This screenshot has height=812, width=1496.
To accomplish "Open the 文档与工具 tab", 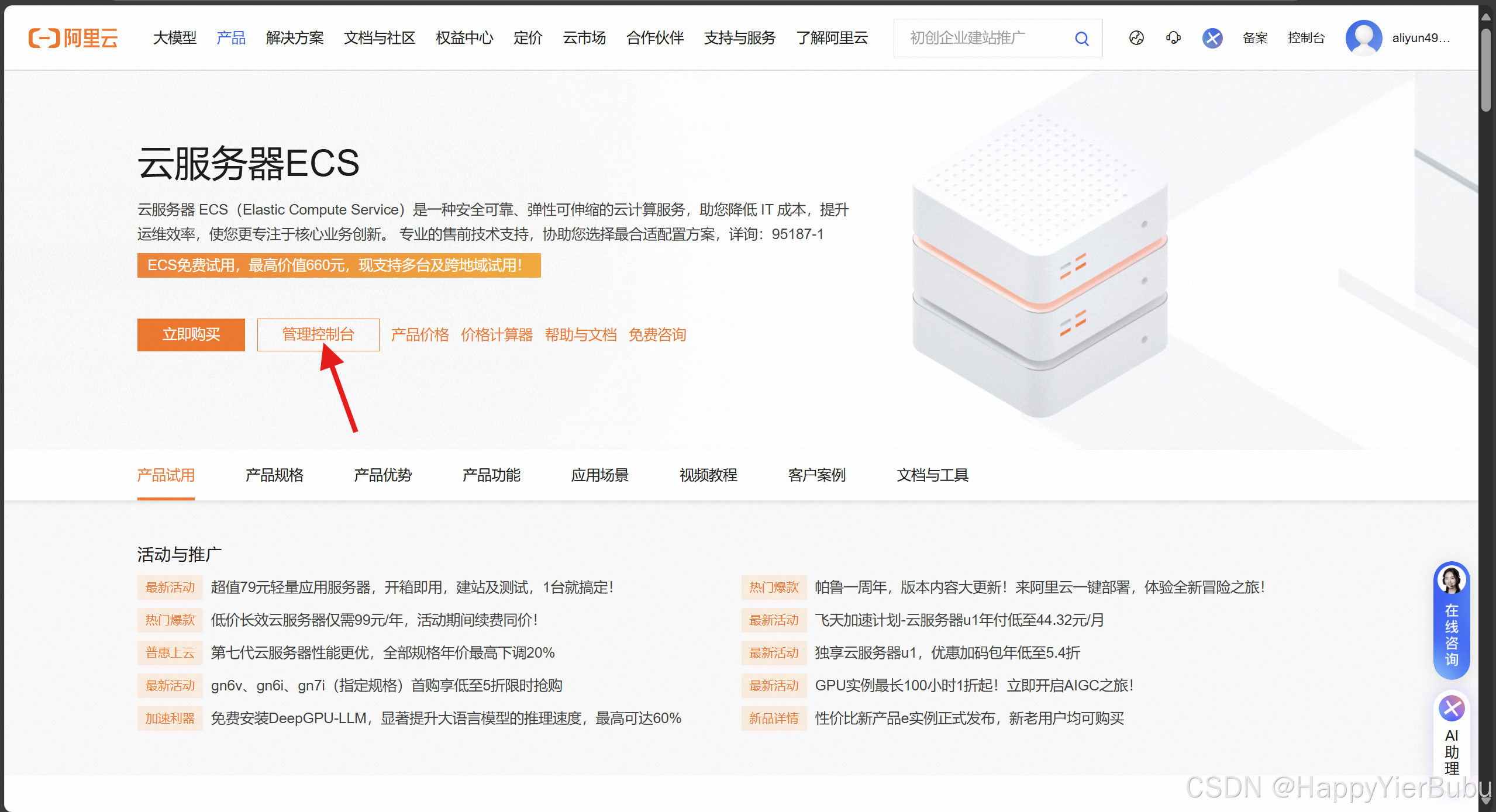I will (932, 475).
